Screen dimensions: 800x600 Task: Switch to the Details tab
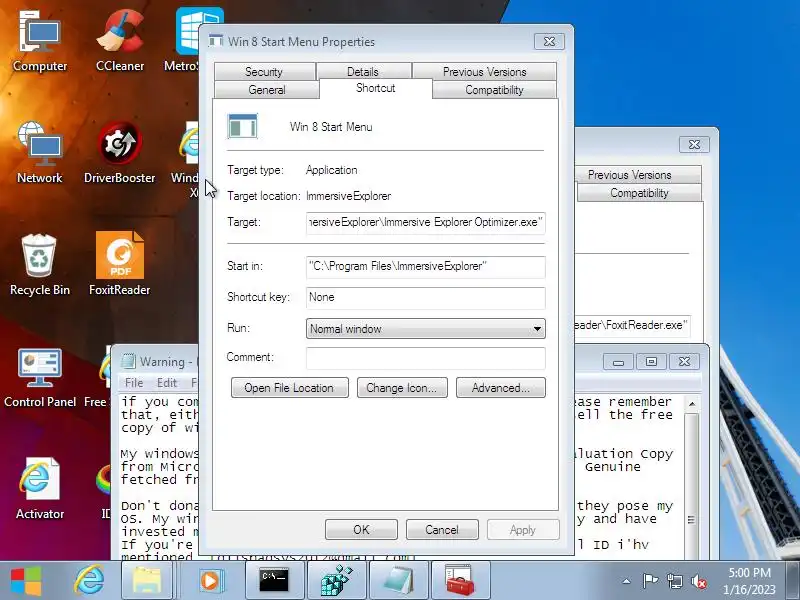tap(363, 71)
